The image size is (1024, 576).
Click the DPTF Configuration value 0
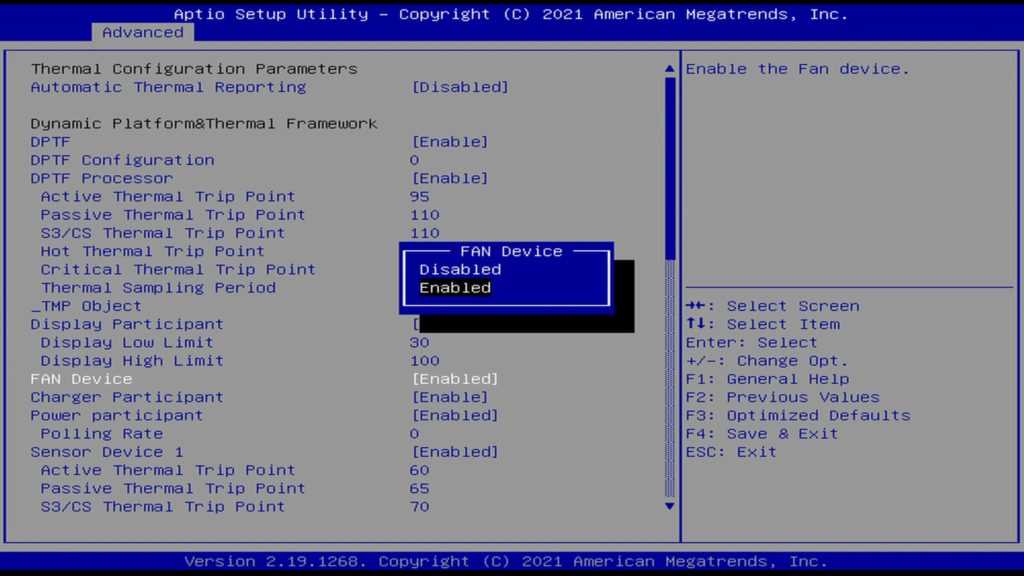pos(414,160)
